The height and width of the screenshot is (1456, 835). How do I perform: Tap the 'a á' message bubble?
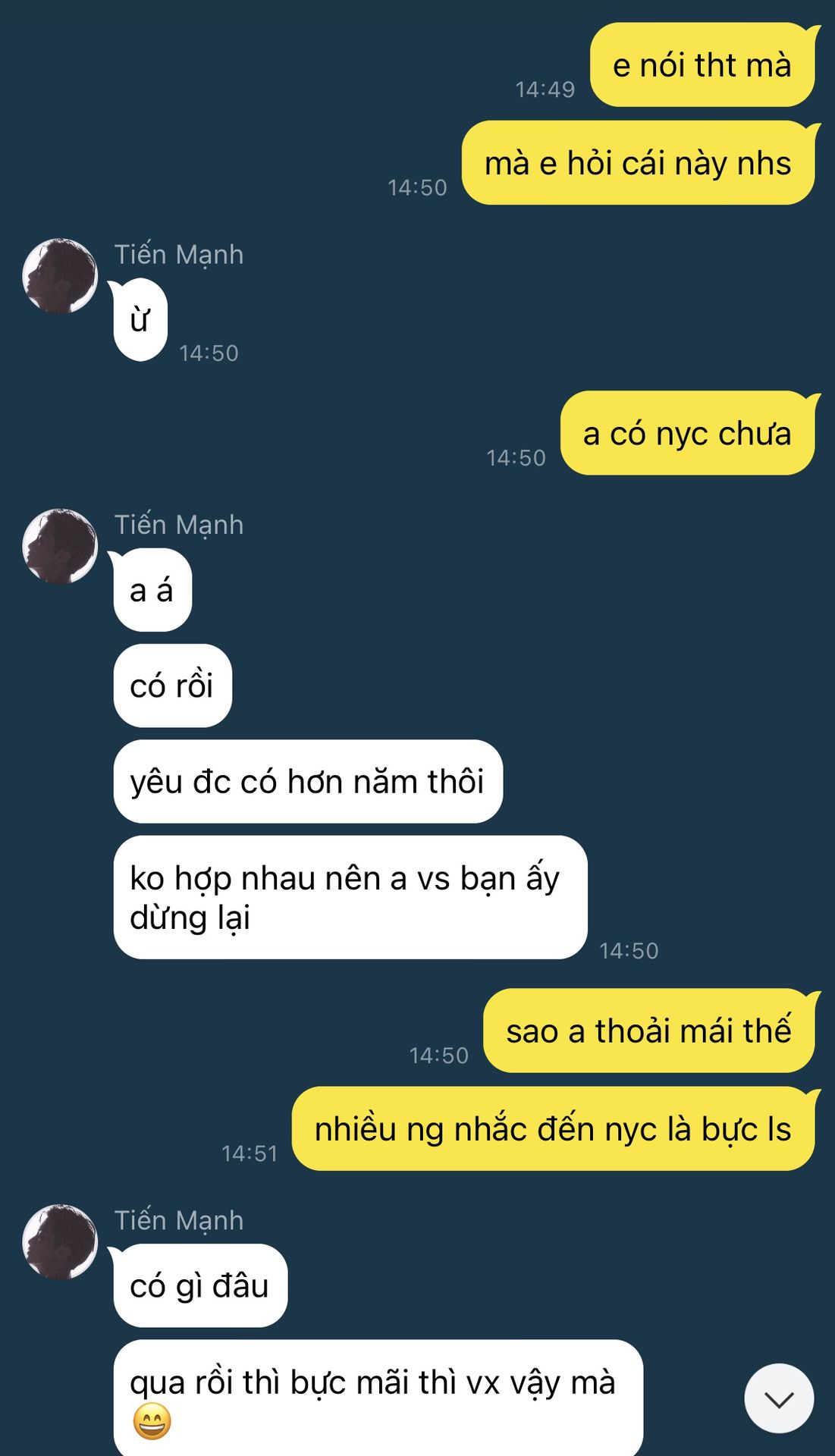point(152,590)
